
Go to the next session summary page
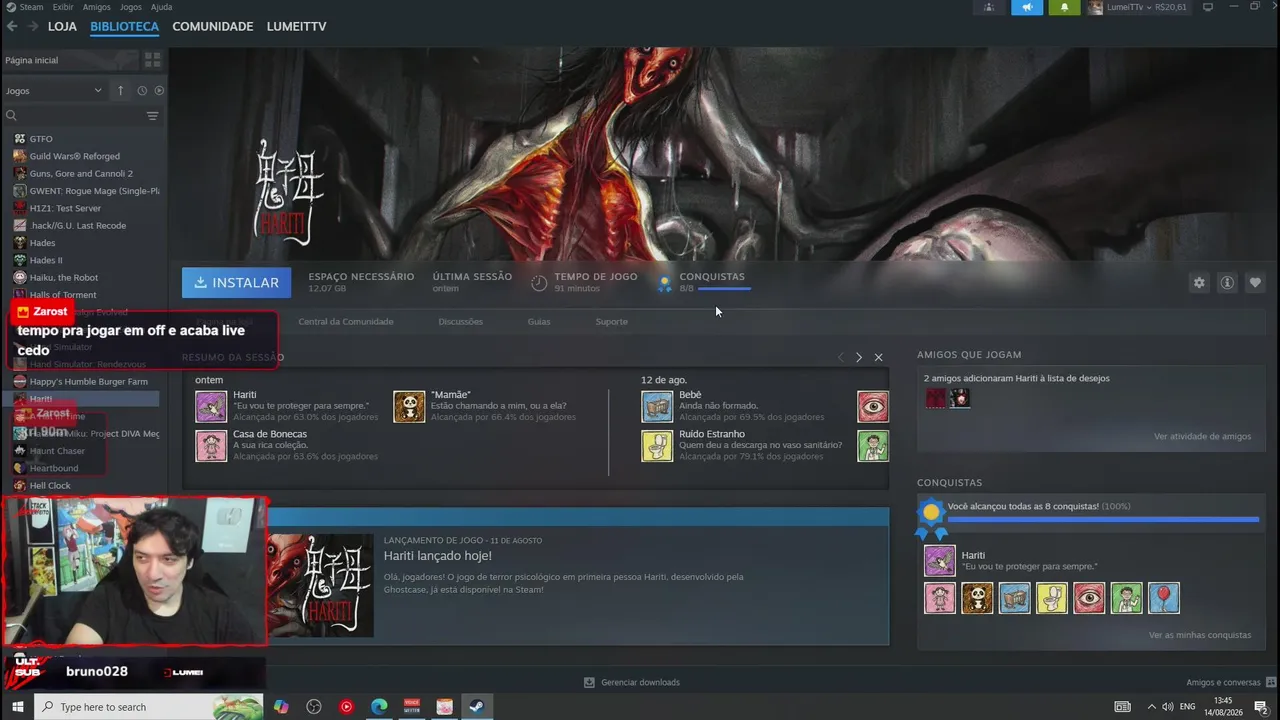(858, 357)
